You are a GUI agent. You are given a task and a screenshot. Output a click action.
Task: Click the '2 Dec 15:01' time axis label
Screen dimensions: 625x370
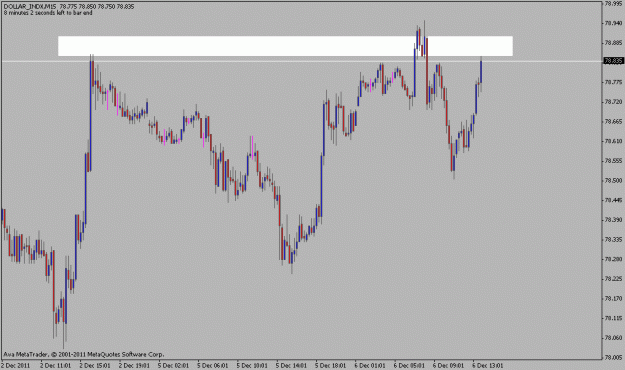tap(95, 365)
